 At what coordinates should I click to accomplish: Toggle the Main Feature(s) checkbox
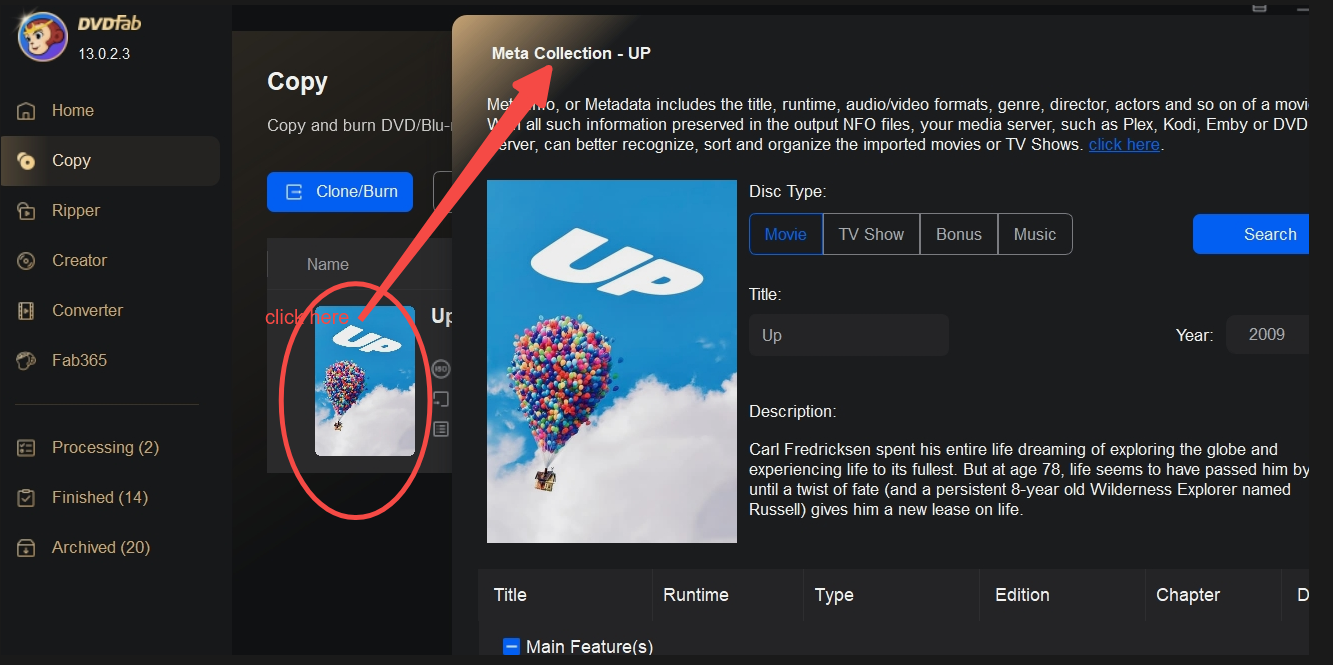[511, 647]
